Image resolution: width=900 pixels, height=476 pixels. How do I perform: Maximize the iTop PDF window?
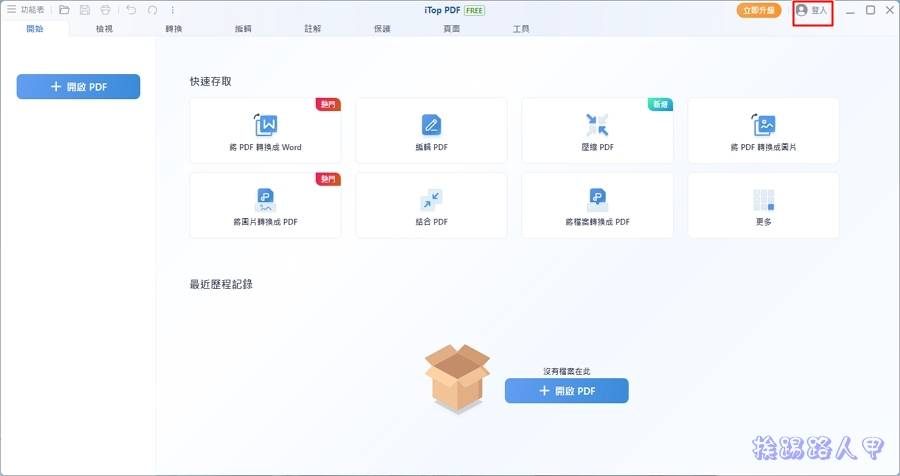[x=871, y=10]
